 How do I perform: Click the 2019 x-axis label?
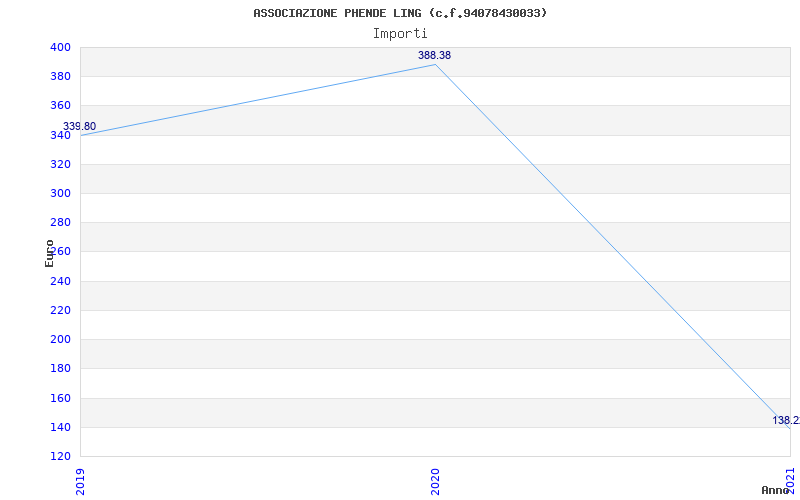pos(80,482)
